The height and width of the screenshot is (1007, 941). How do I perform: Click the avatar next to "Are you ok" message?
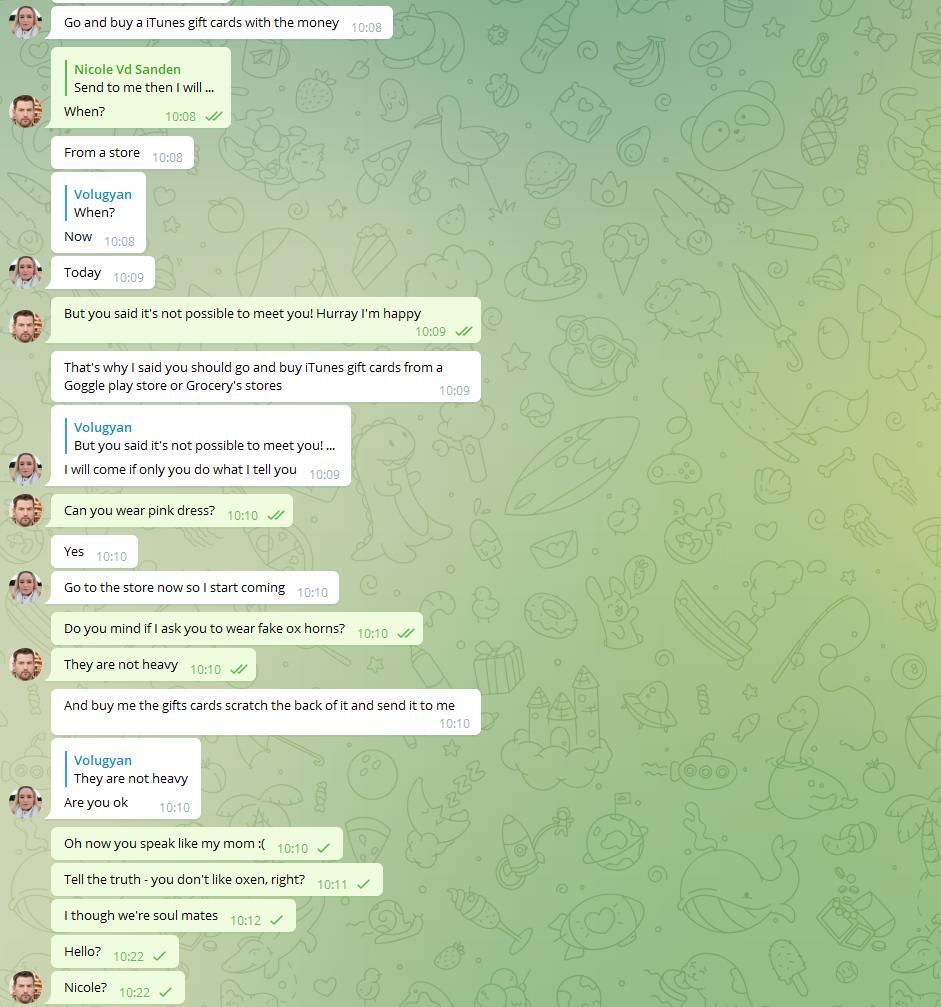26,803
